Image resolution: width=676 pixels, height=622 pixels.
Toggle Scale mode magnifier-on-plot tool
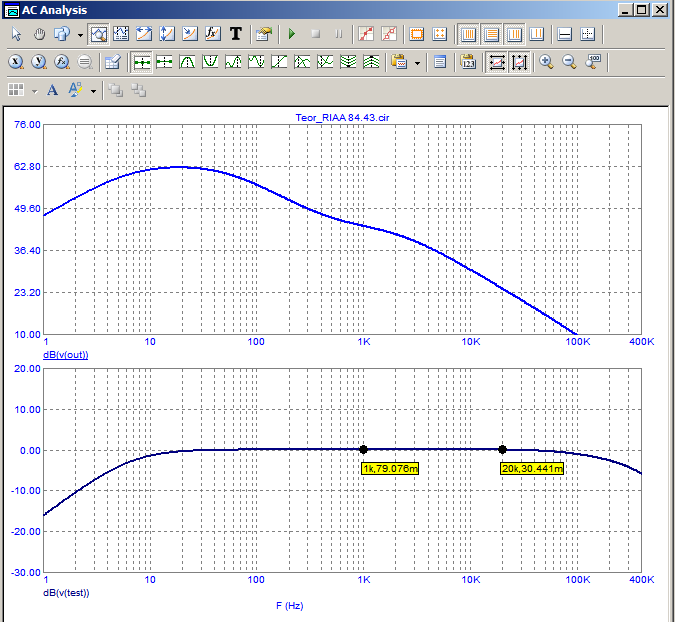pos(98,34)
